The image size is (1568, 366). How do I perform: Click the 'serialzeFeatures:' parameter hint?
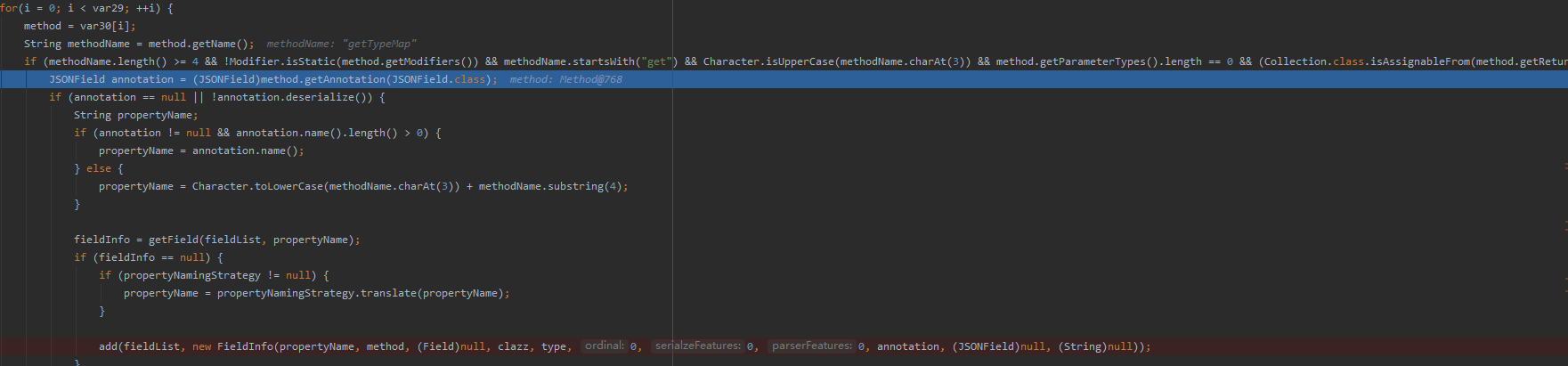698,346
